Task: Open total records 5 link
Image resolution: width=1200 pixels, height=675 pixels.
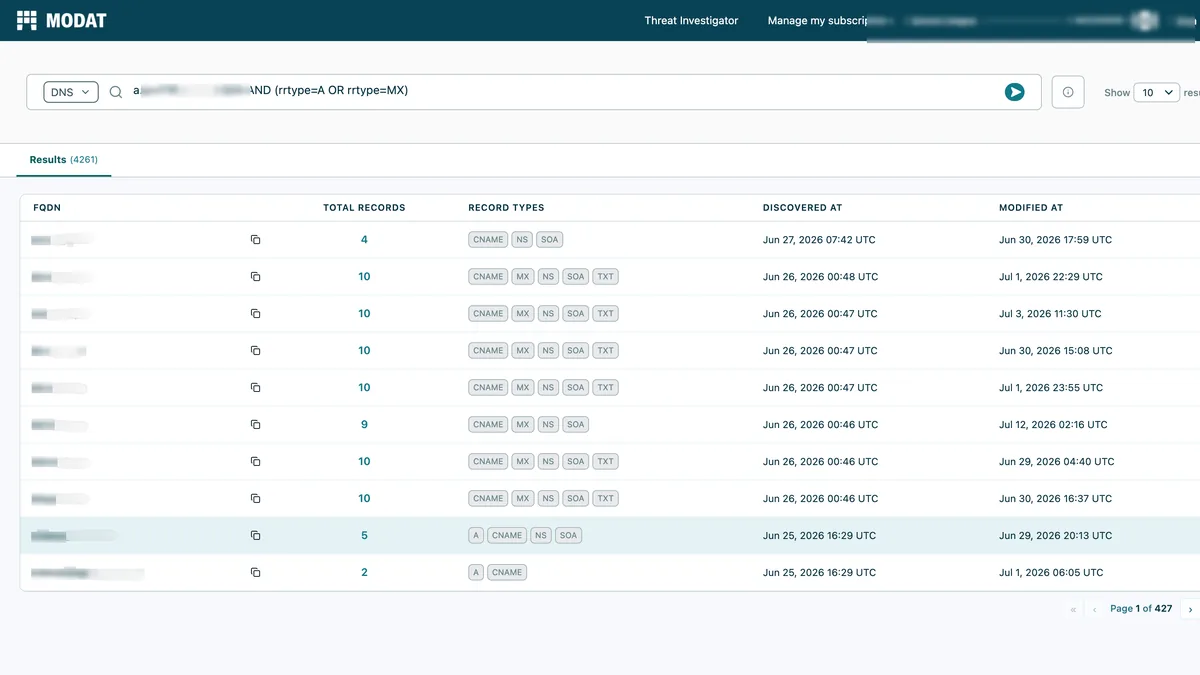Action: click(364, 536)
